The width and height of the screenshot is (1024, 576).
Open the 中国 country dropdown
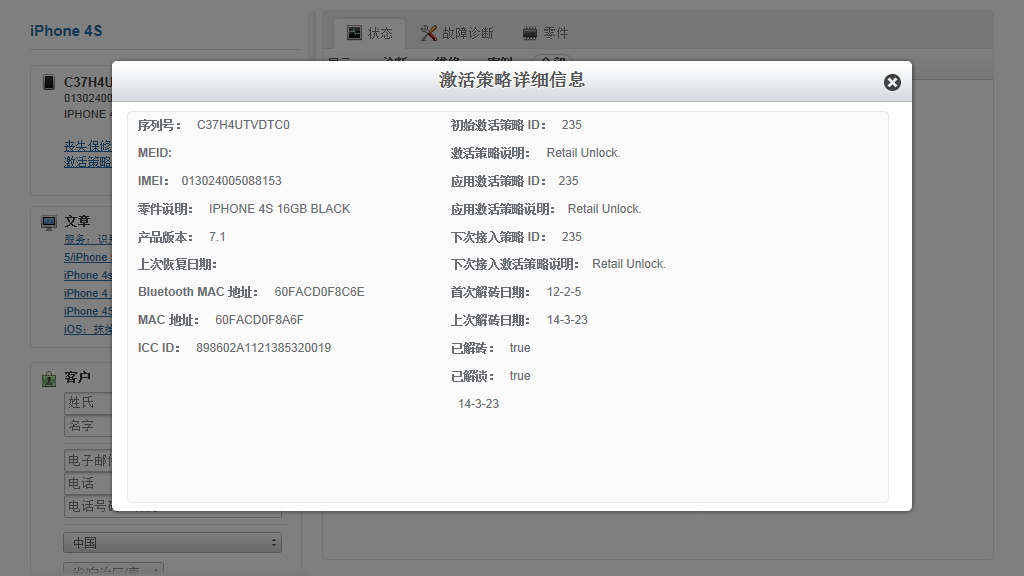[172, 543]
